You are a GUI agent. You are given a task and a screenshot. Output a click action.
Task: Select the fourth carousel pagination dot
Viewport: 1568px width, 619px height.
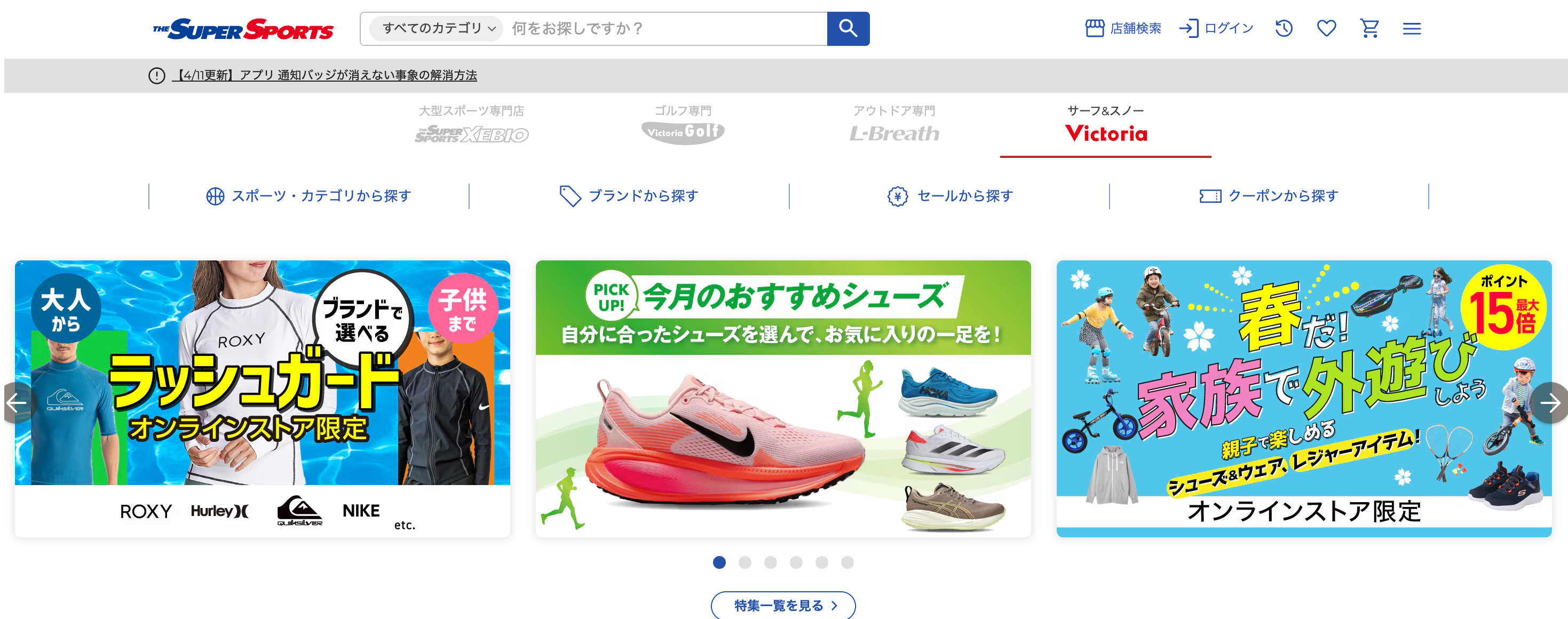tap(796, 562)
